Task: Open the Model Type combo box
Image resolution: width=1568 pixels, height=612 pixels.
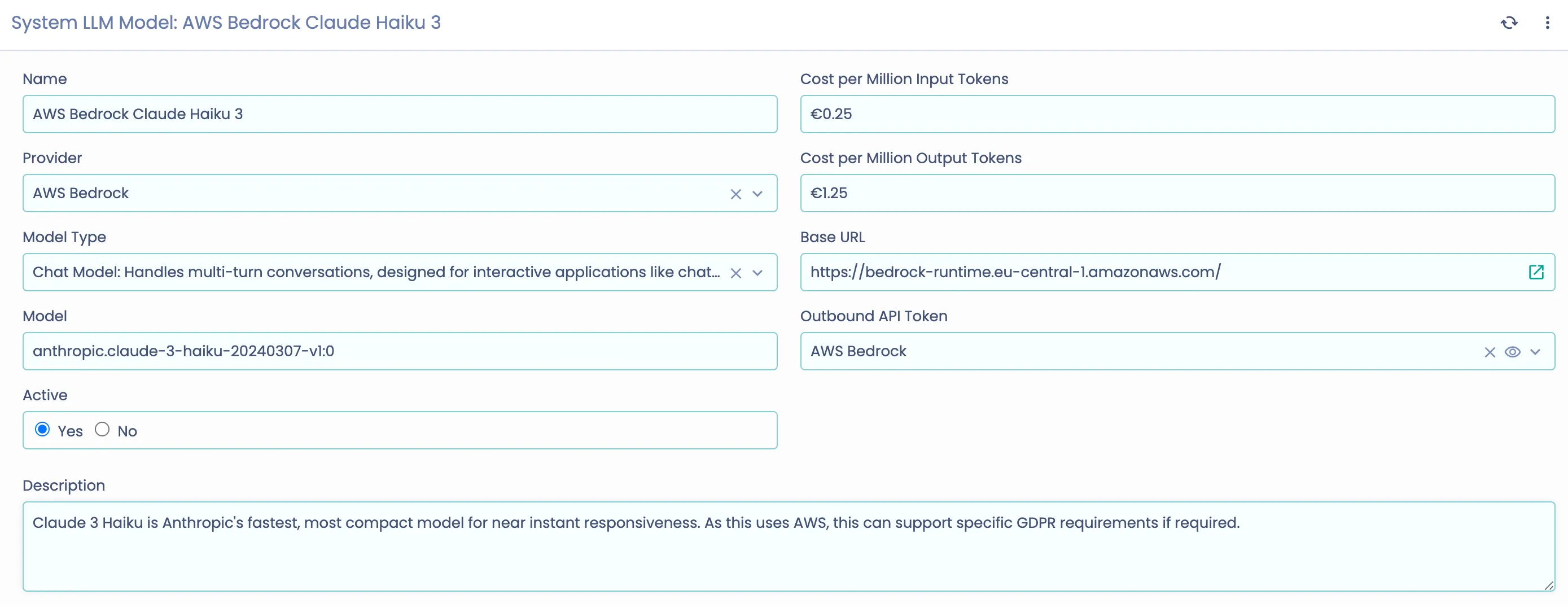Action: pos(400,272)
